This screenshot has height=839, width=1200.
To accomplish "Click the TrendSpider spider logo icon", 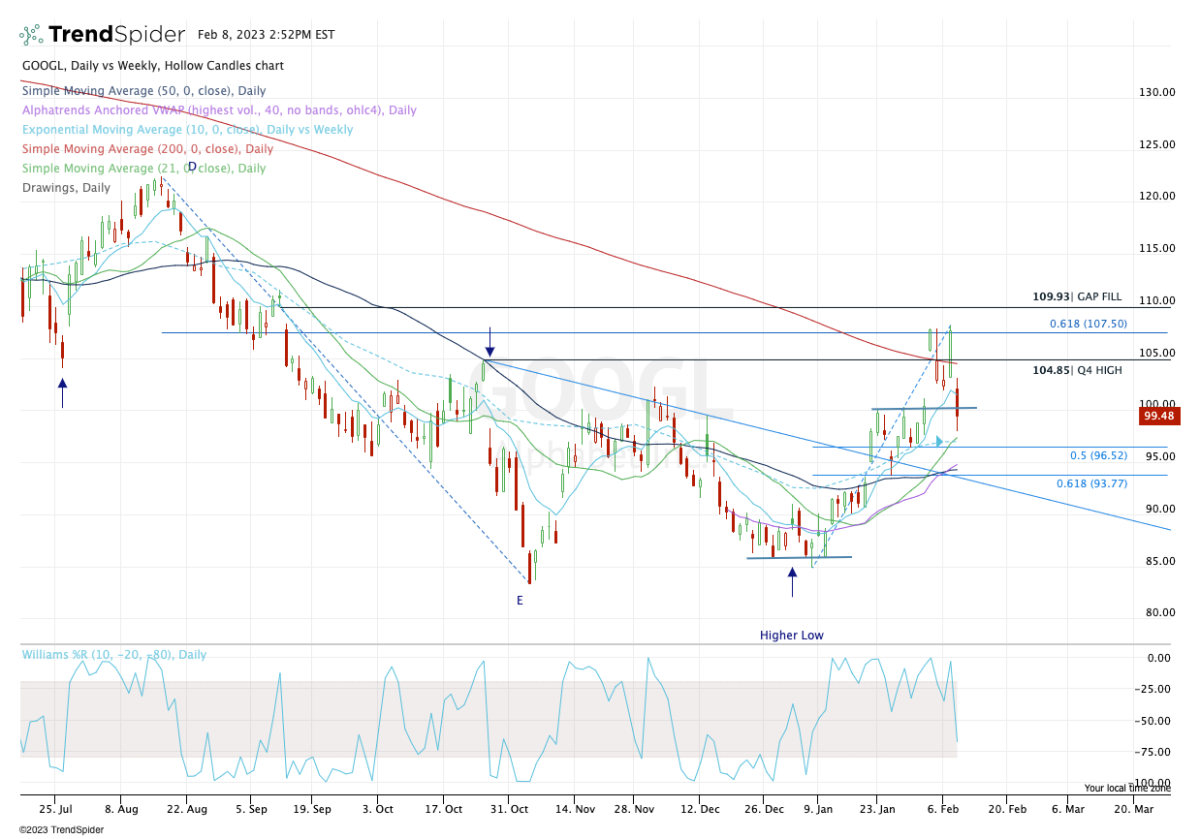I will (x=30, y=35).
